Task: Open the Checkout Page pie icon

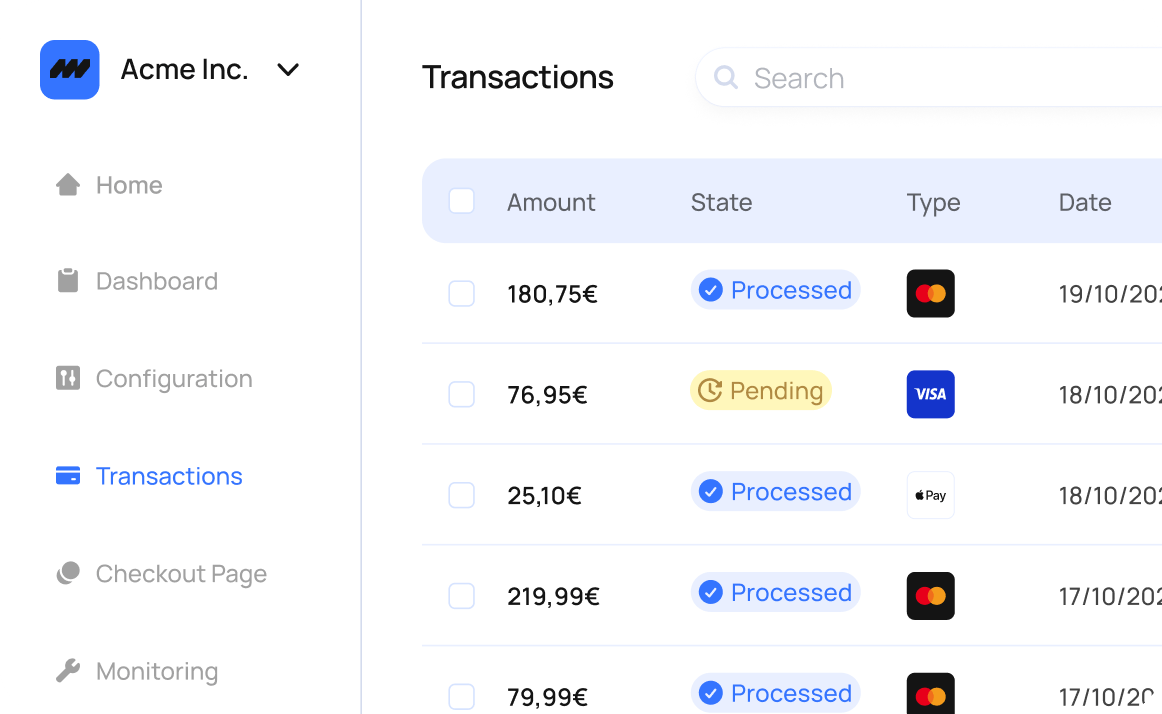Action: pos(68,573)
